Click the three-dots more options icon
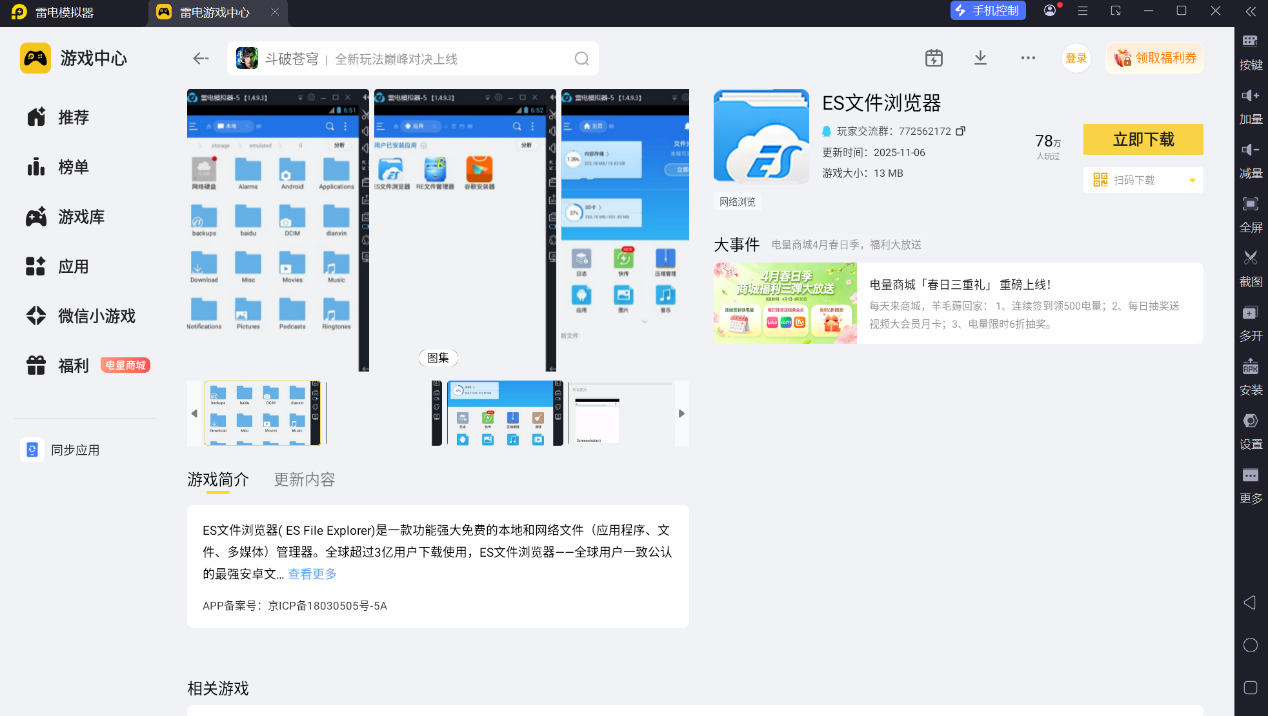Viewport: 1268px width, 716px height. 1027,58
